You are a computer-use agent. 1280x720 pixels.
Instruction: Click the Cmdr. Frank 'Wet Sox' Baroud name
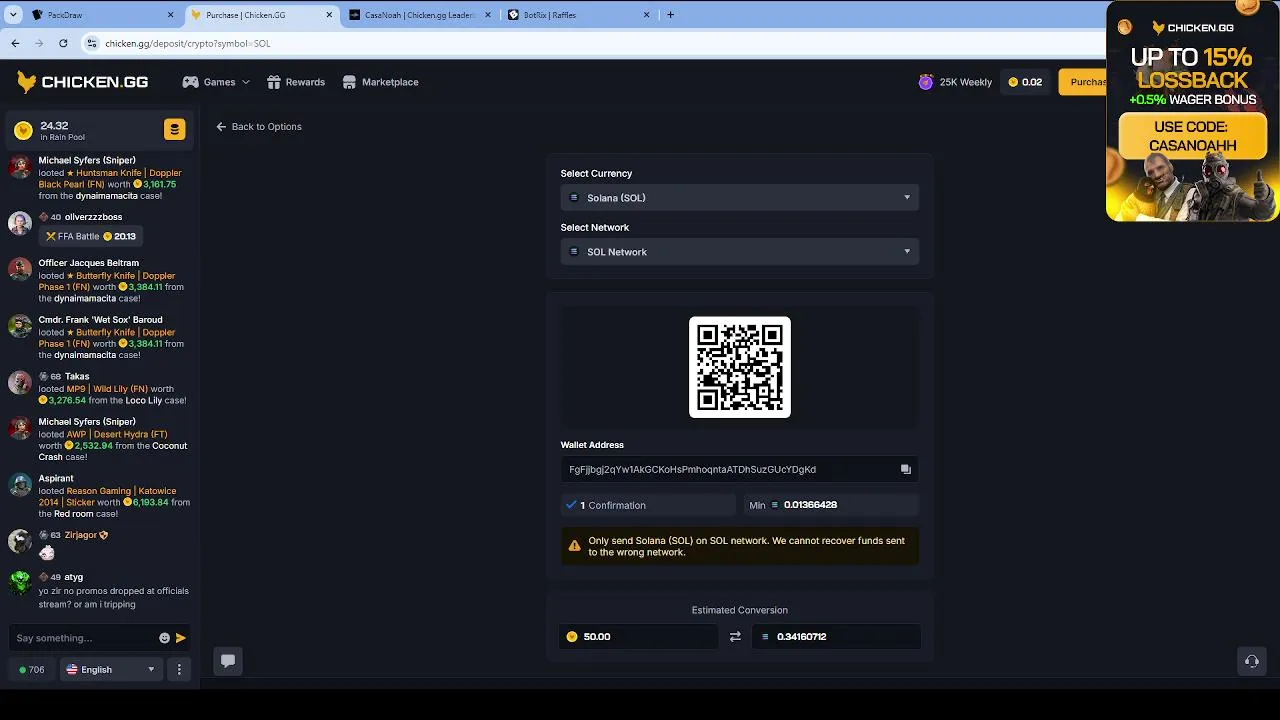tap(100, 320)
